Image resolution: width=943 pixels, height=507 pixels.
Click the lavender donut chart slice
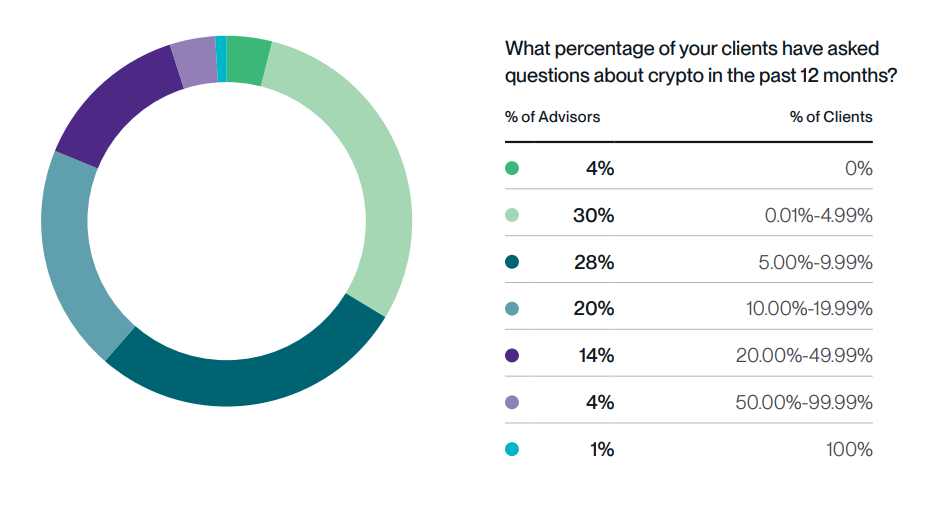tap(193, 61)
